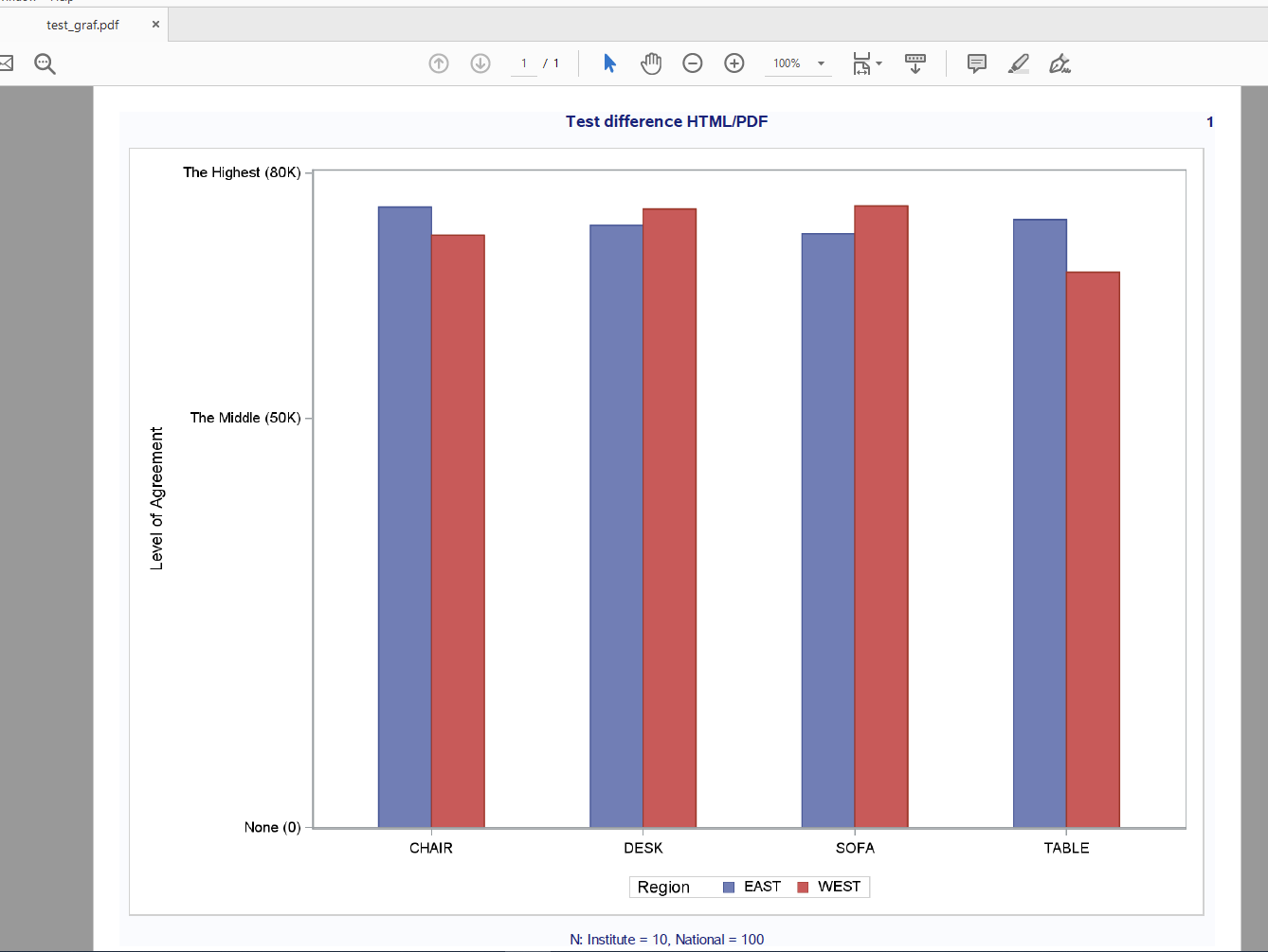Image resolution: width=1268 pixels, height=952 pixels.
Task: Go to the previous page
Action: click(x=439, y=63)
